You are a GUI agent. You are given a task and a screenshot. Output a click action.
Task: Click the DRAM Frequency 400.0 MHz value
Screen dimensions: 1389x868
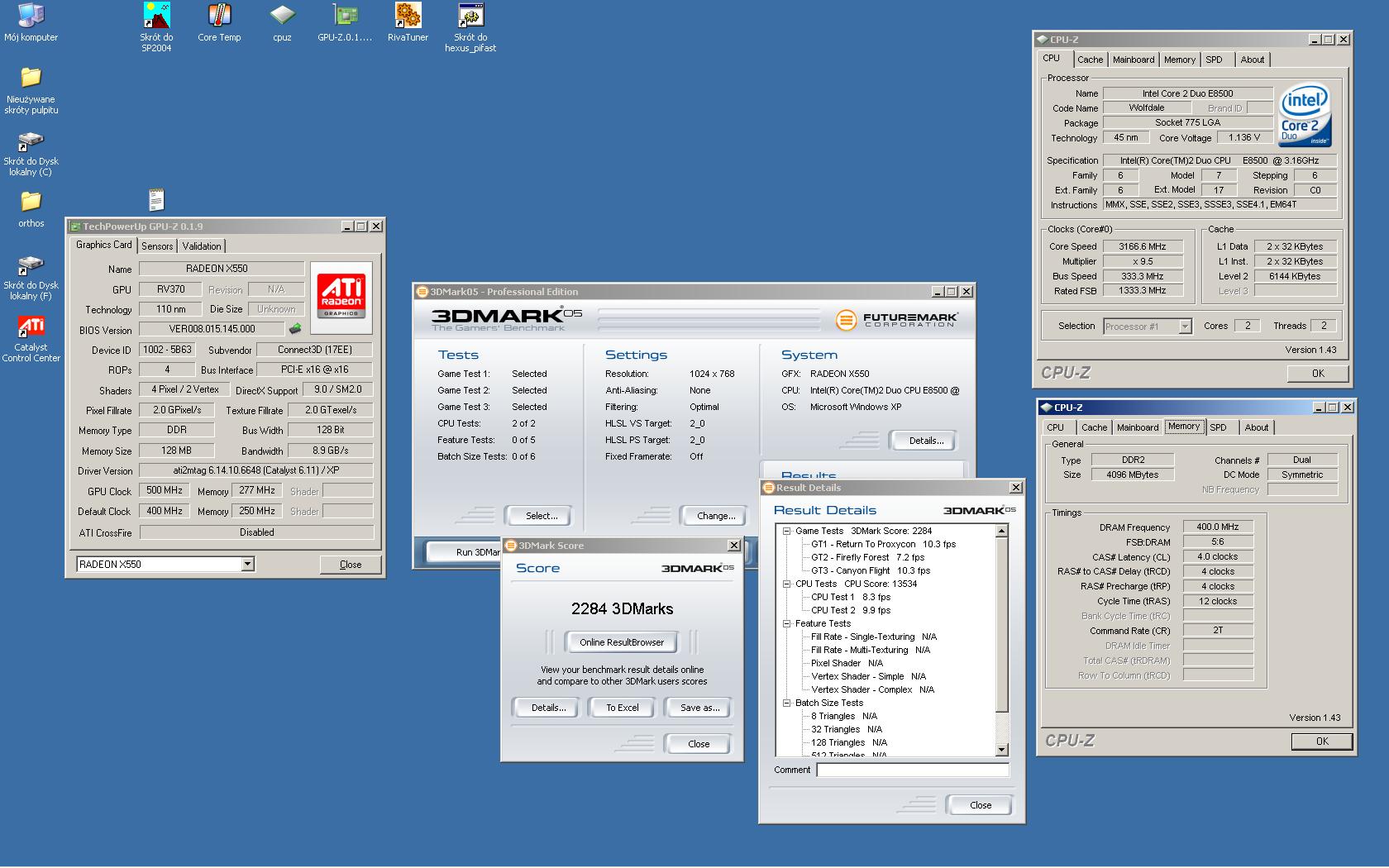click(1217, 527)
